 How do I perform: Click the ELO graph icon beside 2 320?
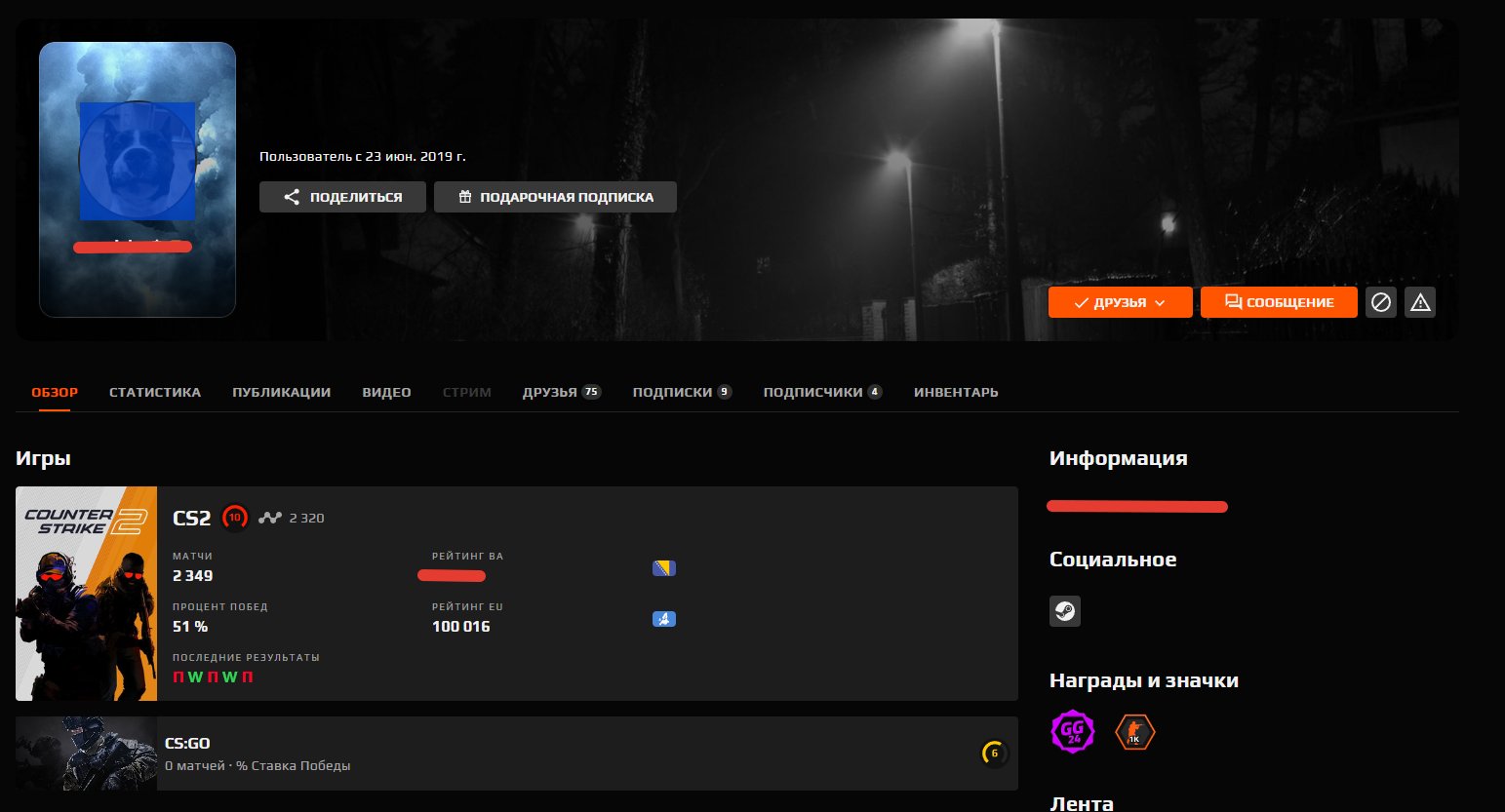(x=268, y=518)
